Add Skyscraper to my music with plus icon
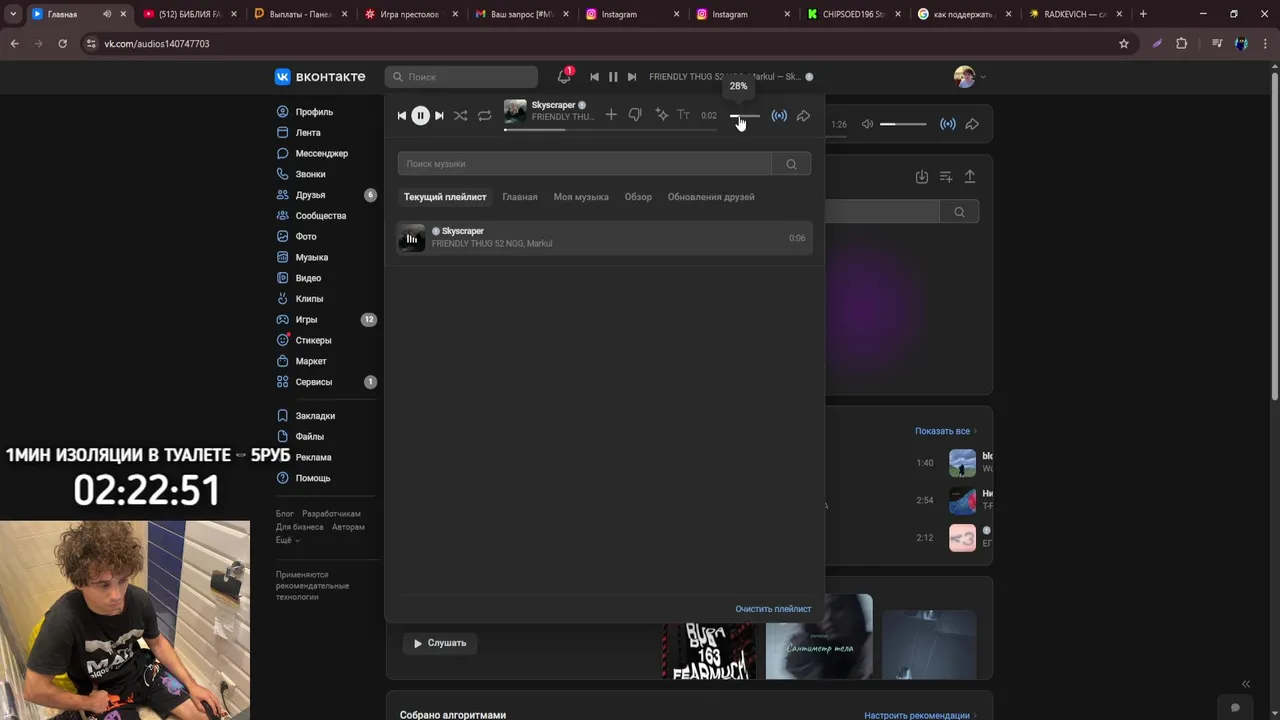Screen dimensions: 1280x720 (x=611, y=115)
